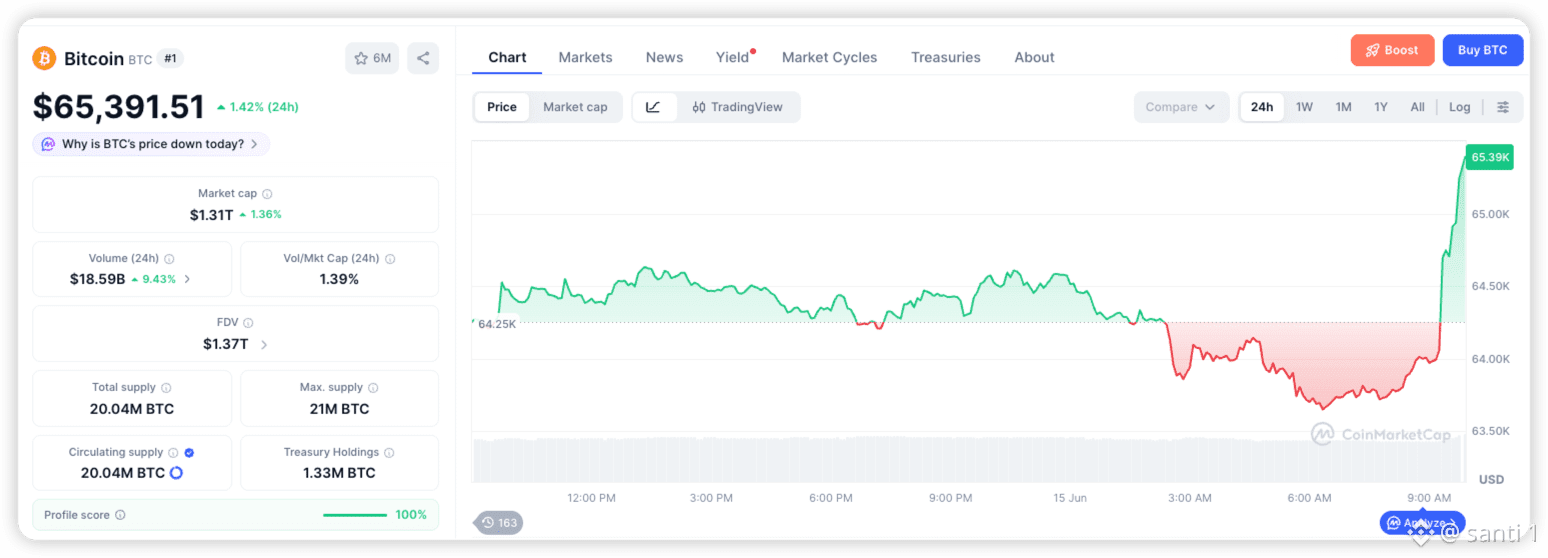Screen dimensions: 1548x558
Task: Click the green 65.39K price label
Action: pos(1489,157)
